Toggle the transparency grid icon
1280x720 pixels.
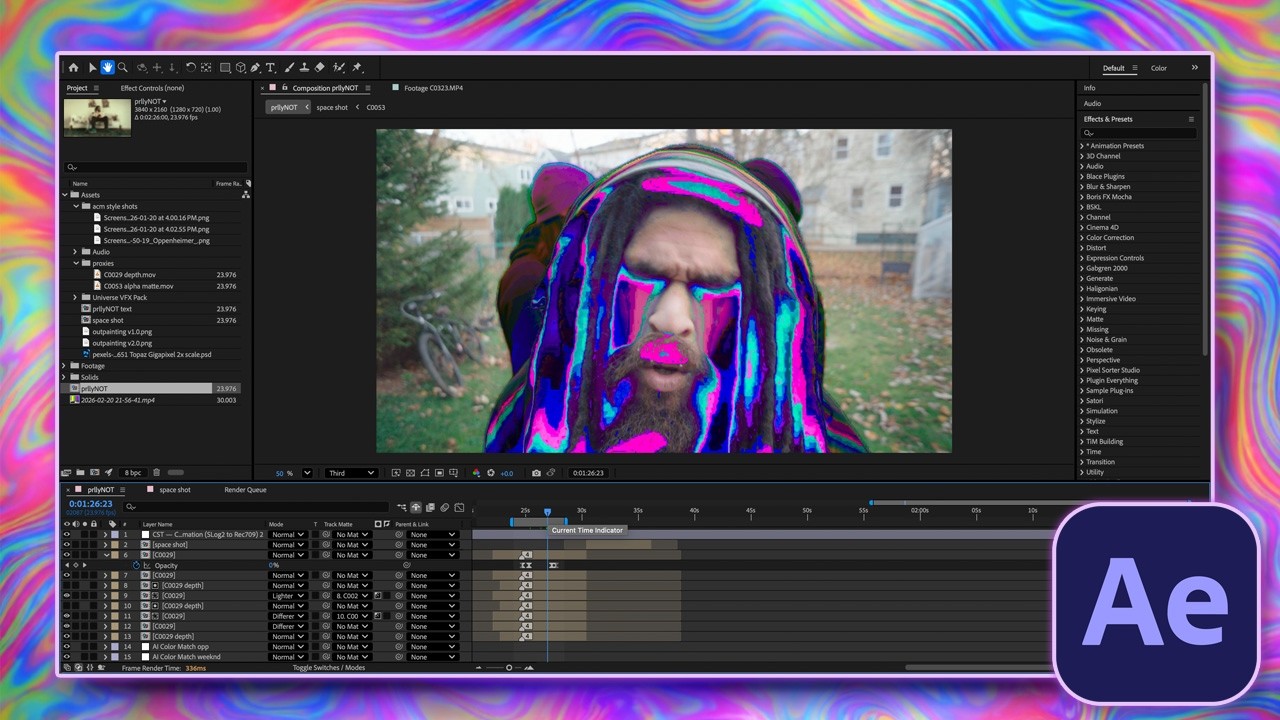[410, 473]
